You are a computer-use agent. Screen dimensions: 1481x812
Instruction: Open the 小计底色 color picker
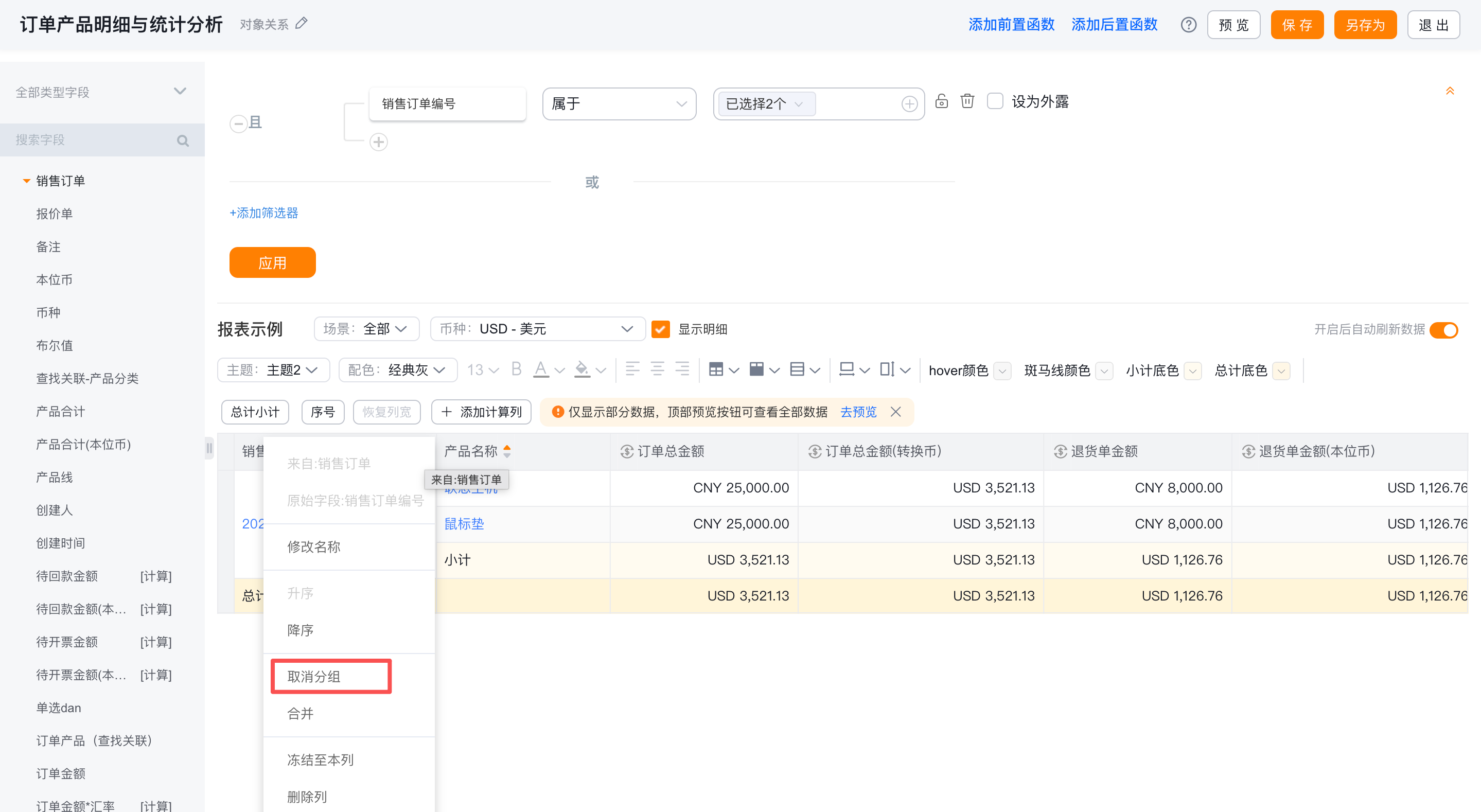[1193, 371]
